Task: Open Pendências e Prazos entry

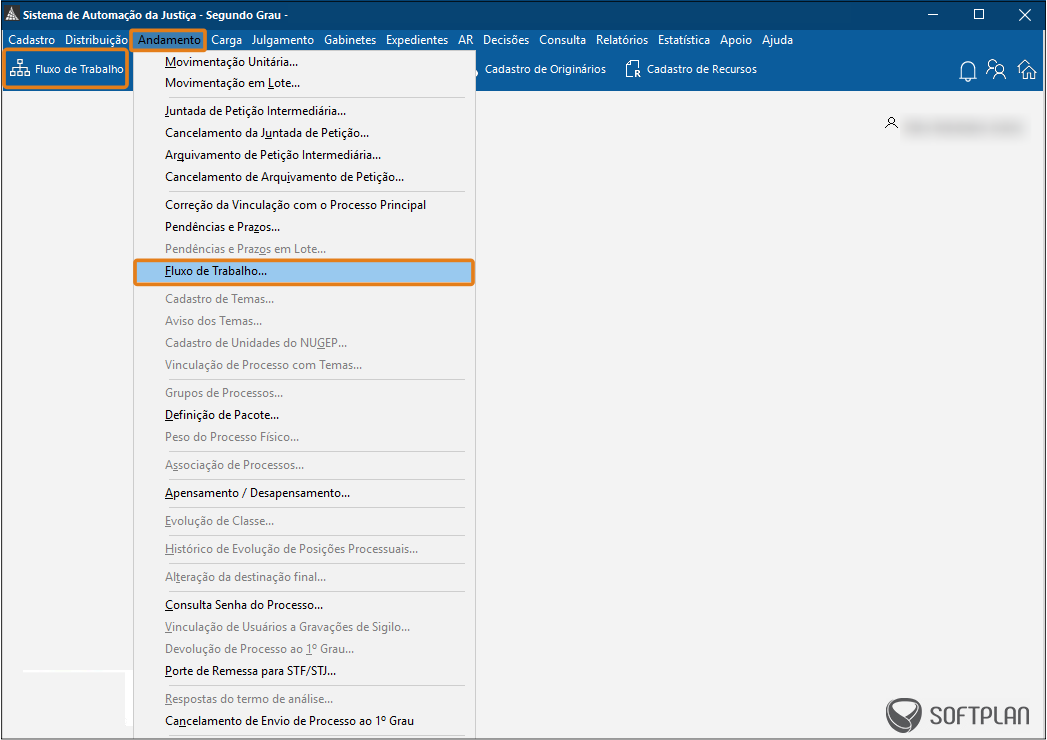Action: click(222, 227)
